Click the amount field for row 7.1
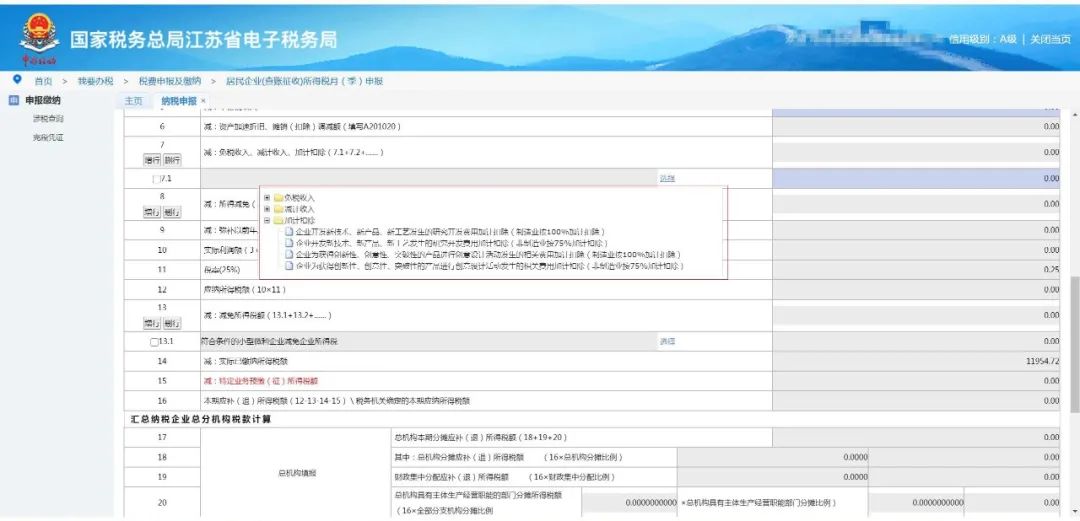Image resolution: width=1080 pixels, height=521 pixels. 917,179
